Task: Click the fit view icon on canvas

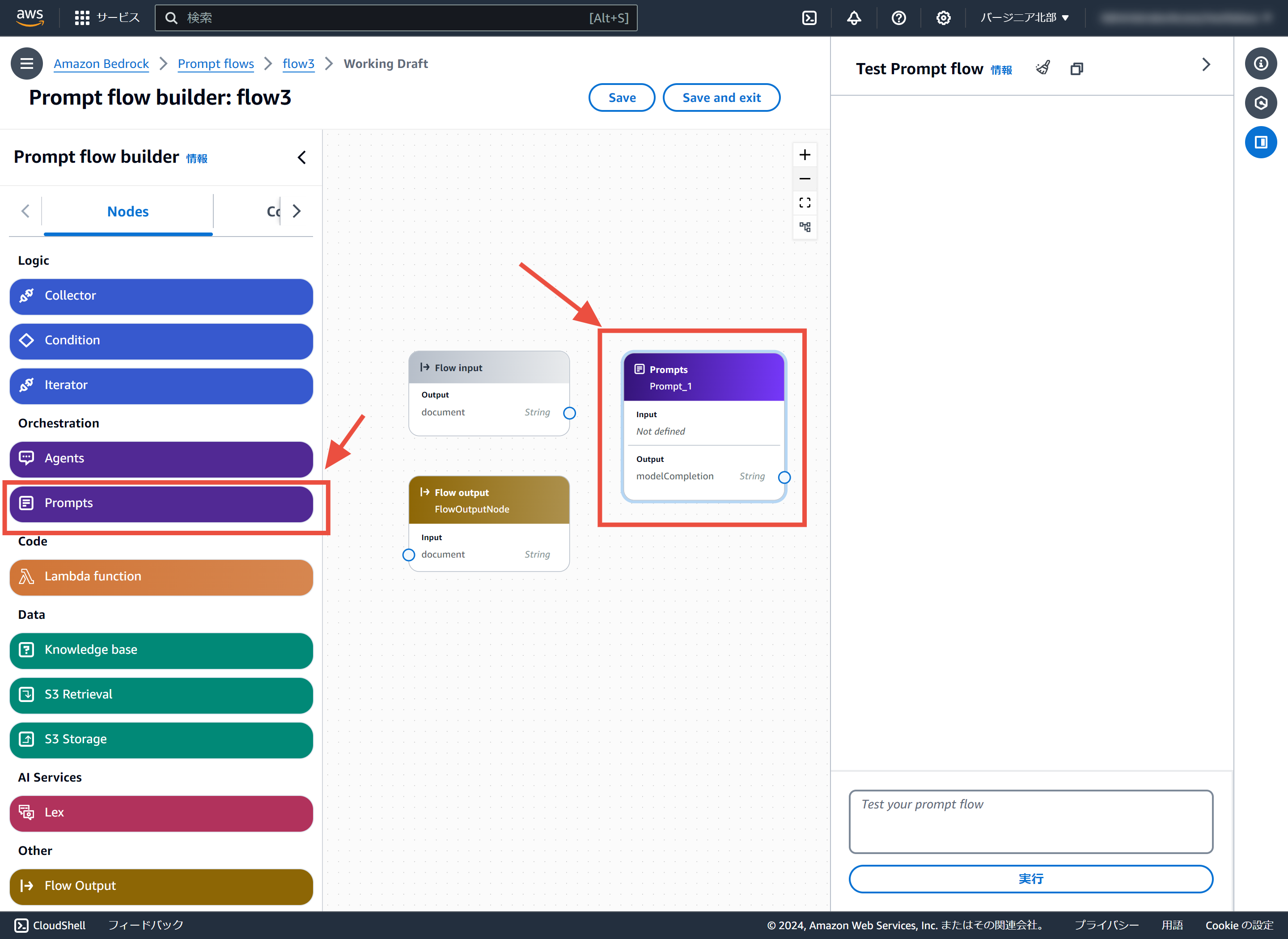Action: pos(804,203)
